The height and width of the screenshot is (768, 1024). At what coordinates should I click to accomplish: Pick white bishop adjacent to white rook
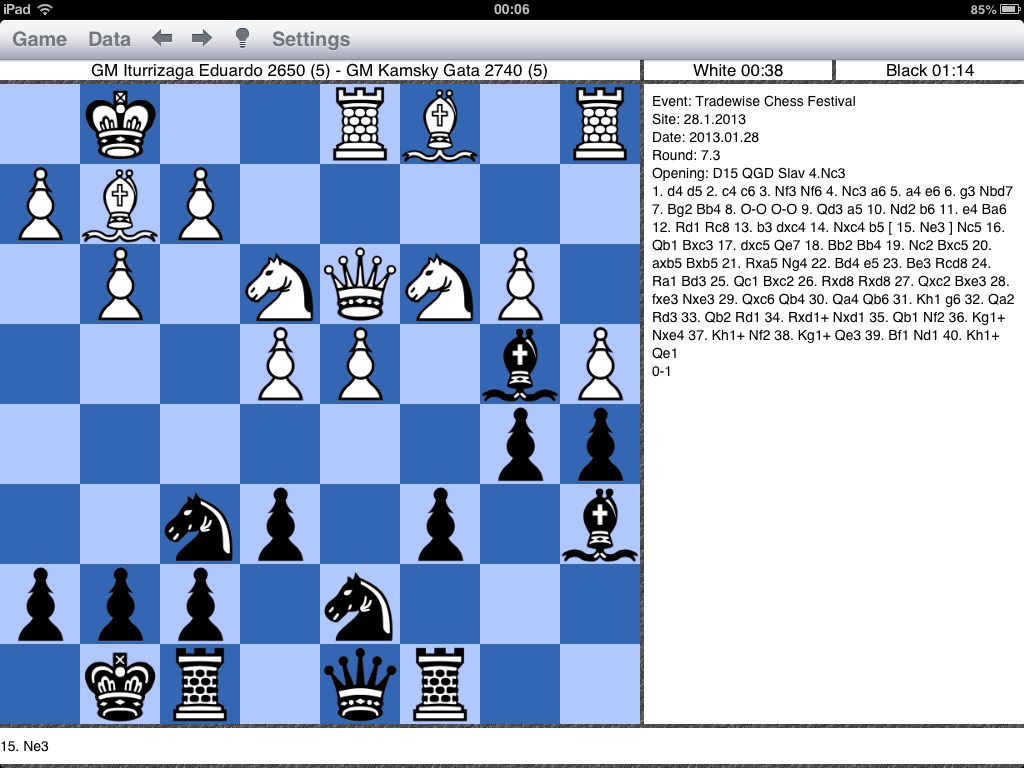pyautogui.click(x=440, y=124)
